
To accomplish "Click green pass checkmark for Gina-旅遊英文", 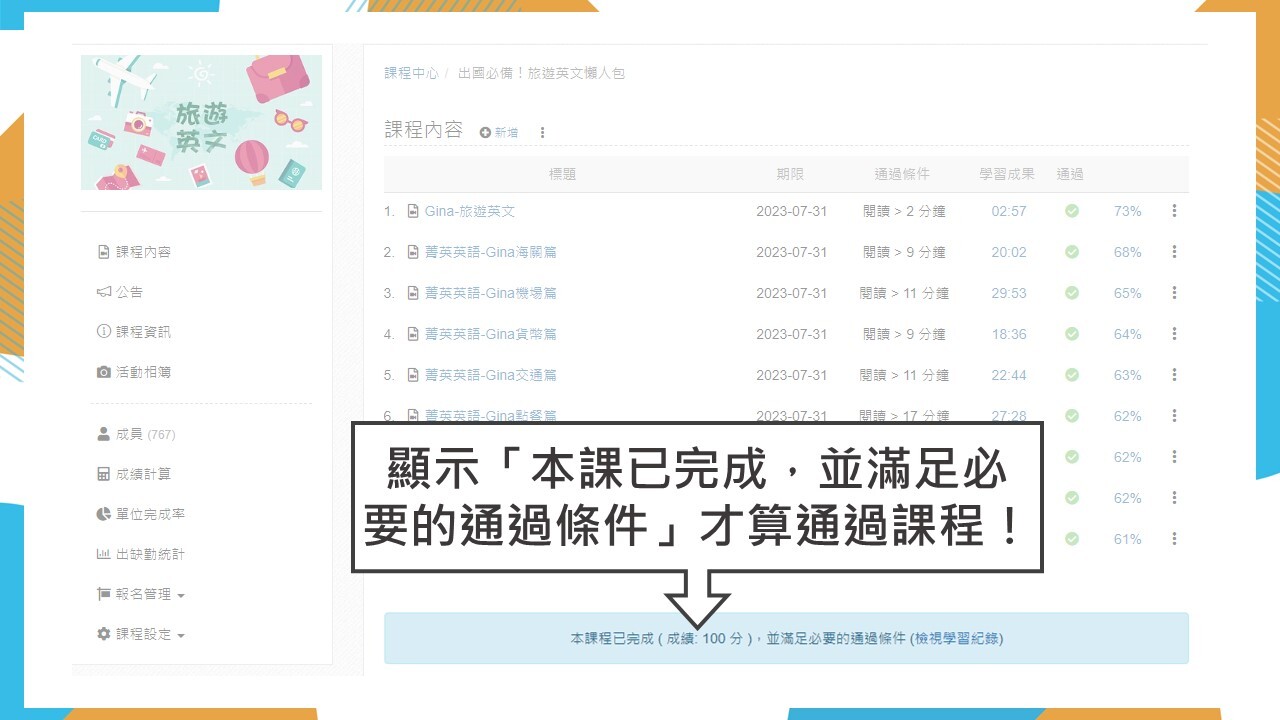I will click(1071, 211).
